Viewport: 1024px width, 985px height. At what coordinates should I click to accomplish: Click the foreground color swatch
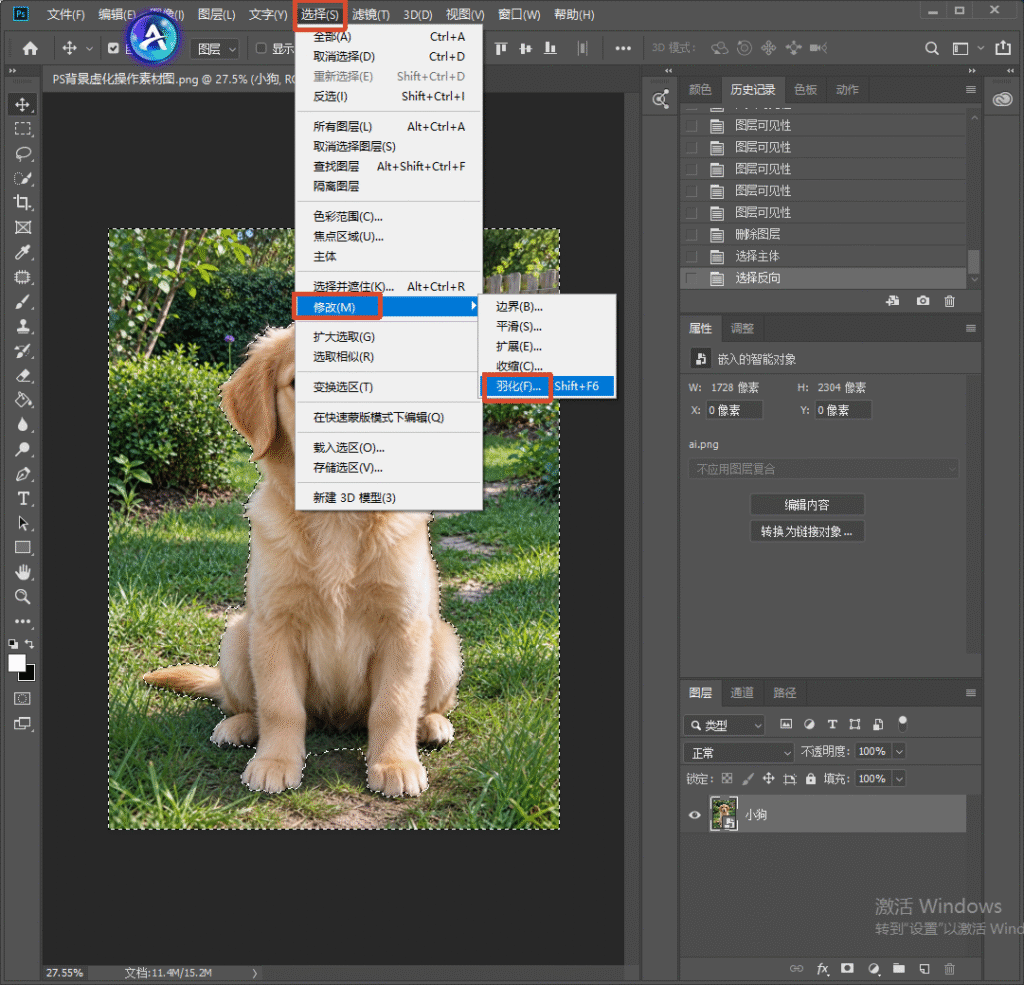click(16, 662)
